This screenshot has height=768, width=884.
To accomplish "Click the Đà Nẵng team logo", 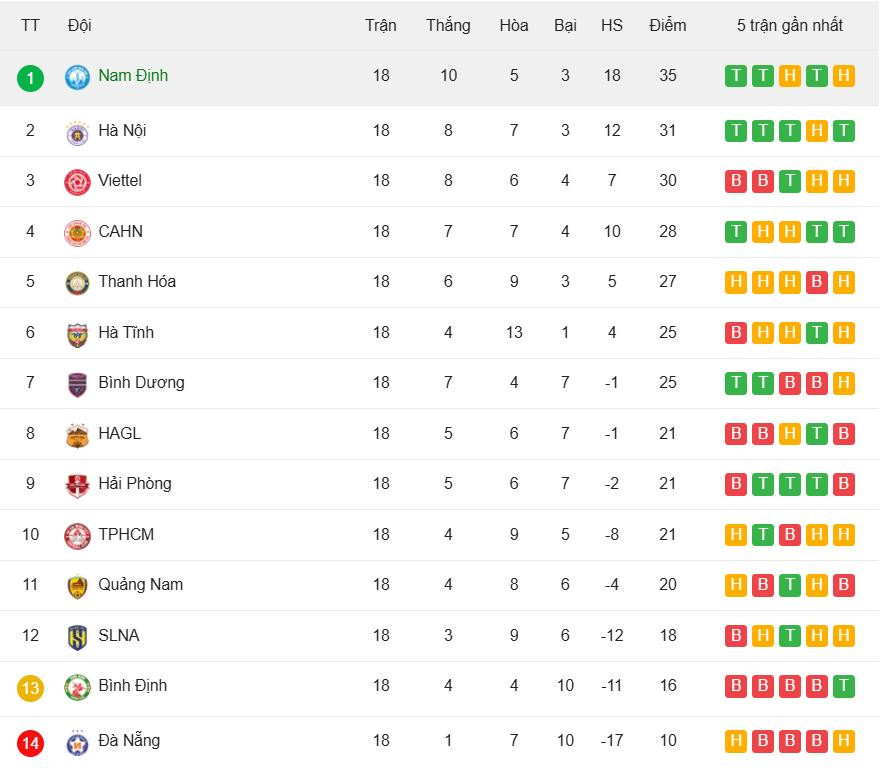I will pyautogui.click(x=77, y=743).
